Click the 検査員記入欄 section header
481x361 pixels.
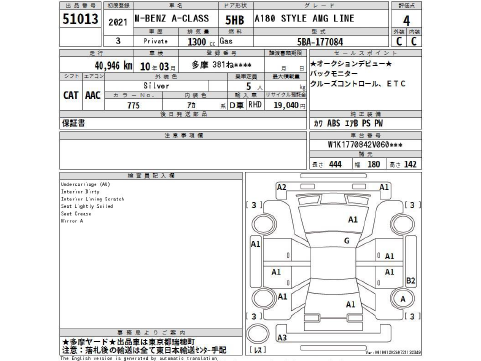point(151,175)
